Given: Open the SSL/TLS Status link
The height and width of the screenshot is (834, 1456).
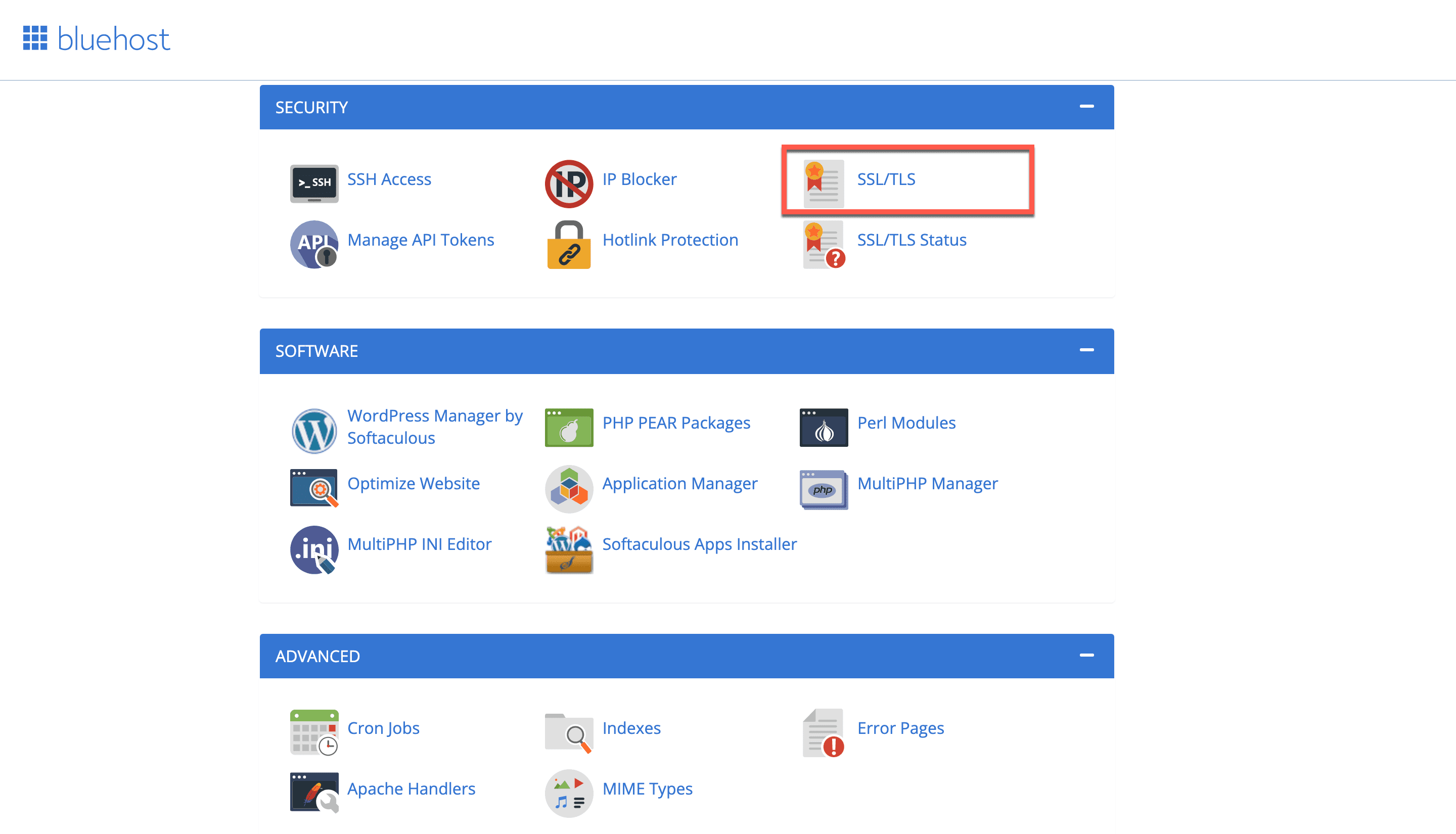Looking at the screenshot, I should (x=912, y=240).
